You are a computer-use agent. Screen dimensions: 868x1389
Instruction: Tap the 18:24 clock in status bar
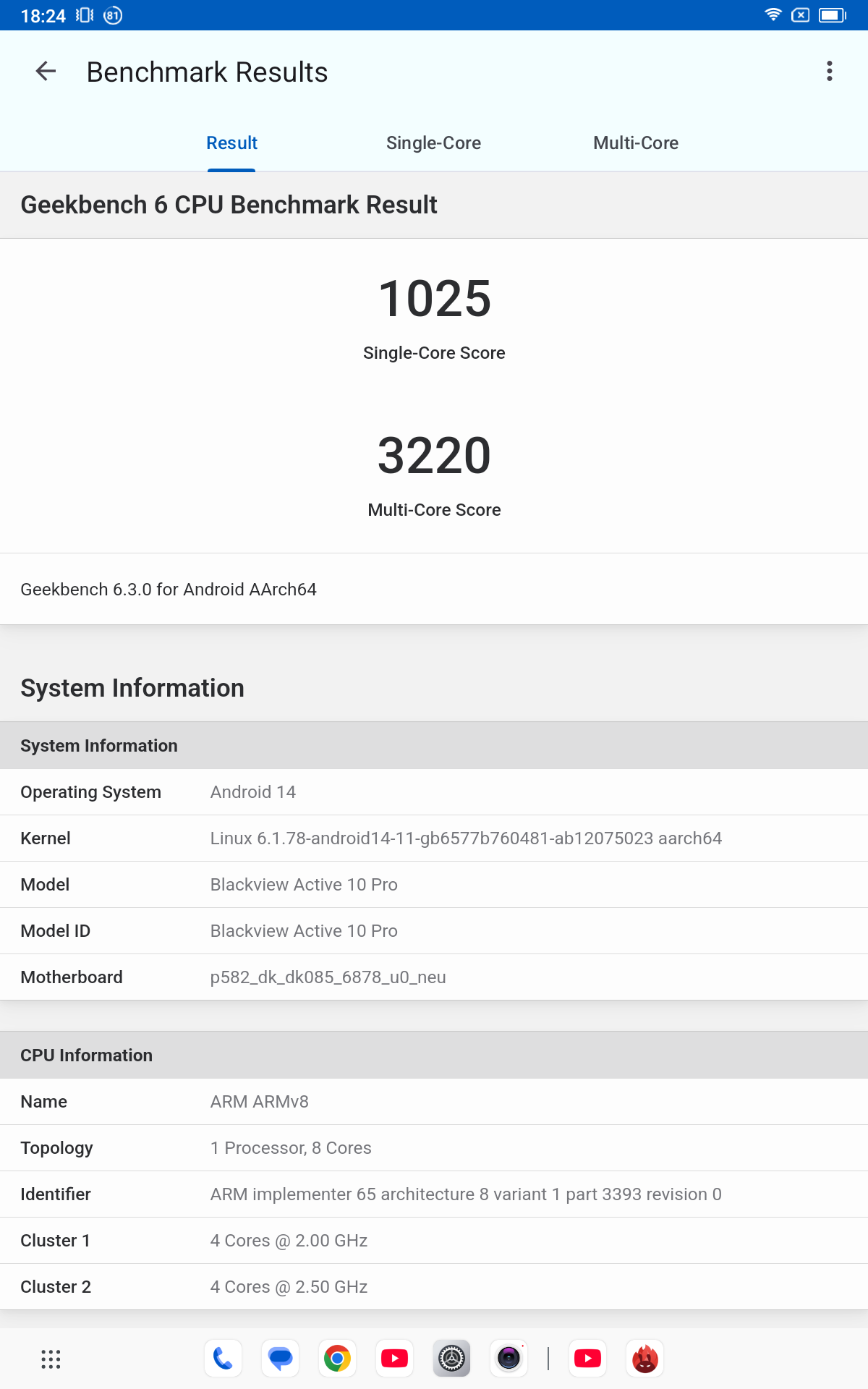(x=43, y=16)
